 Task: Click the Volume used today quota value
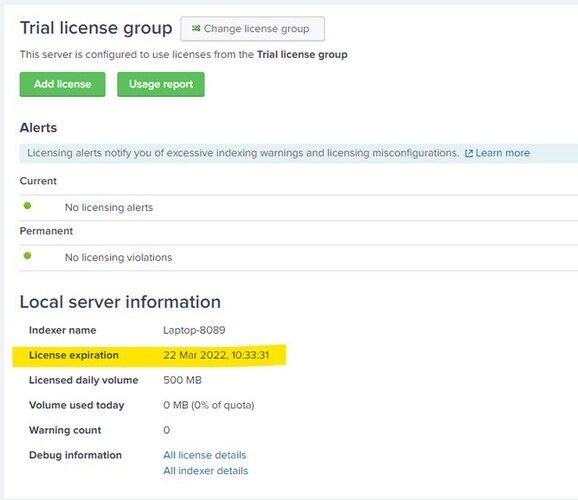209,405
